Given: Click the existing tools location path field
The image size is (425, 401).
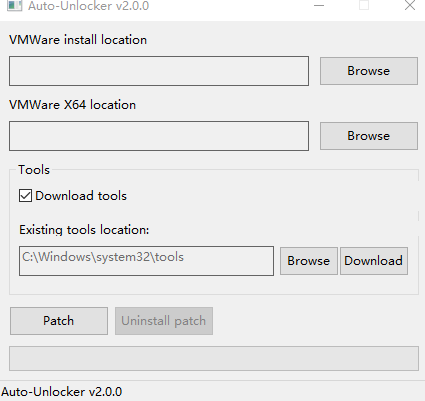Looking at the screenshot, I should [146, 261].
